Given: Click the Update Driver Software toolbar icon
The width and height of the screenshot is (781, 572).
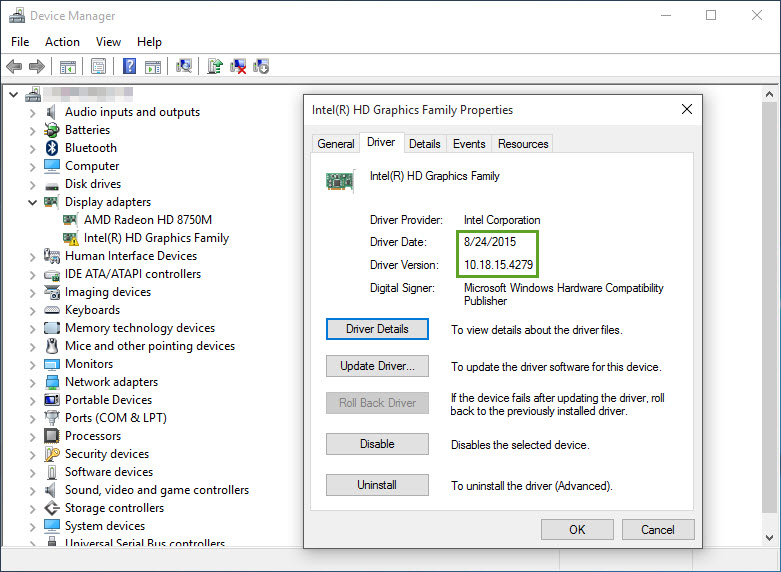Looking at the screenshot, I should point(215,66).
